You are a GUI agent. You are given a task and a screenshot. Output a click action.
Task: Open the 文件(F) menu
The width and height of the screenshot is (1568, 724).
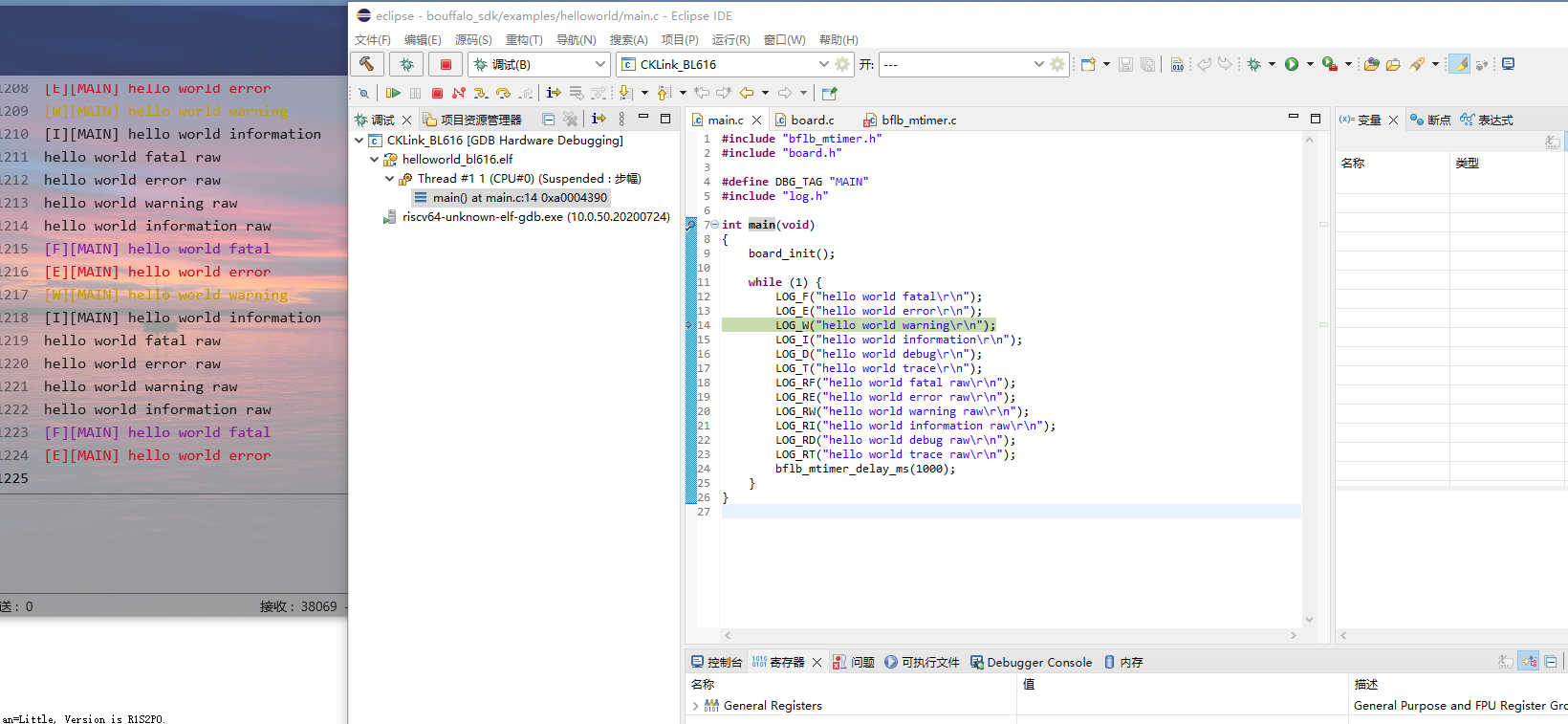pos(372,40)
